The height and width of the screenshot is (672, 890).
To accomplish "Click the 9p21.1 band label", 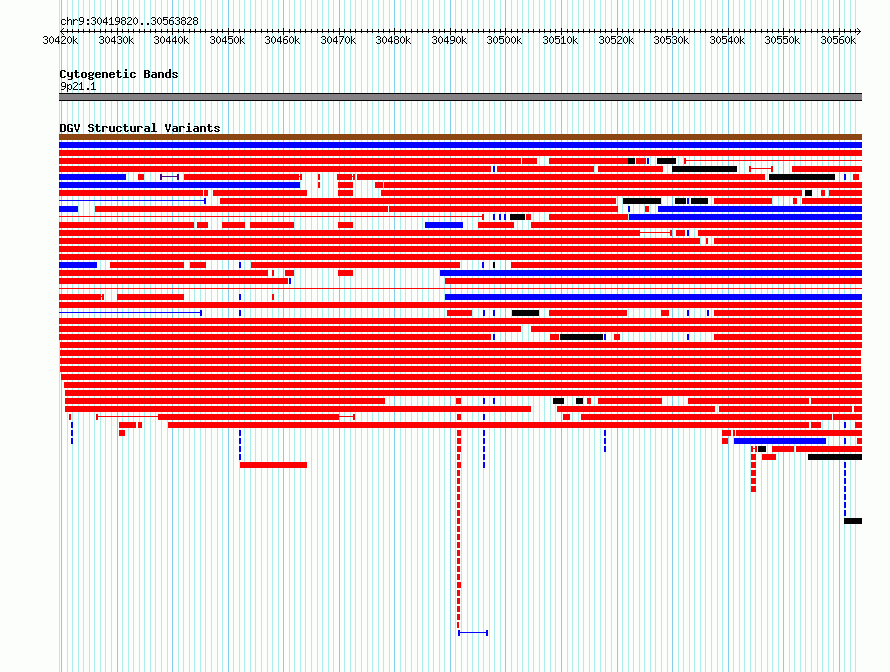I will pyautogui.click(x=78, y=86).
